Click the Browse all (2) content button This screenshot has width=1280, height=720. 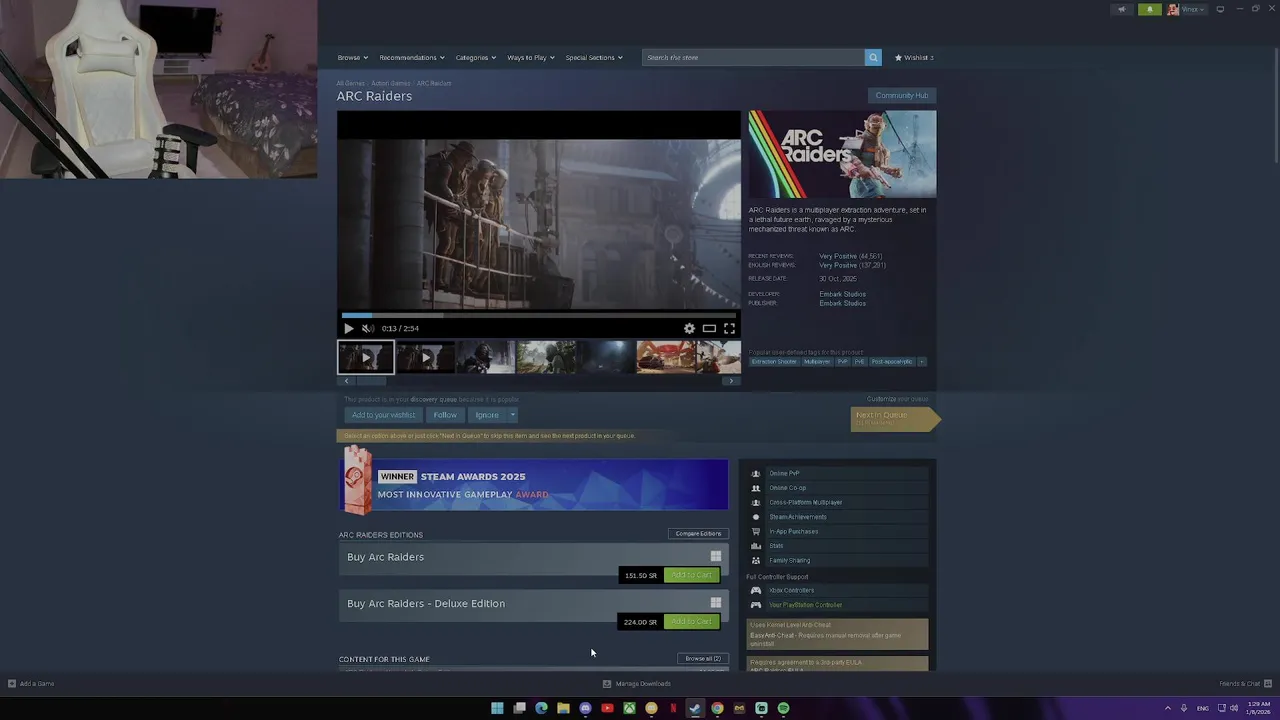(703, 659)
